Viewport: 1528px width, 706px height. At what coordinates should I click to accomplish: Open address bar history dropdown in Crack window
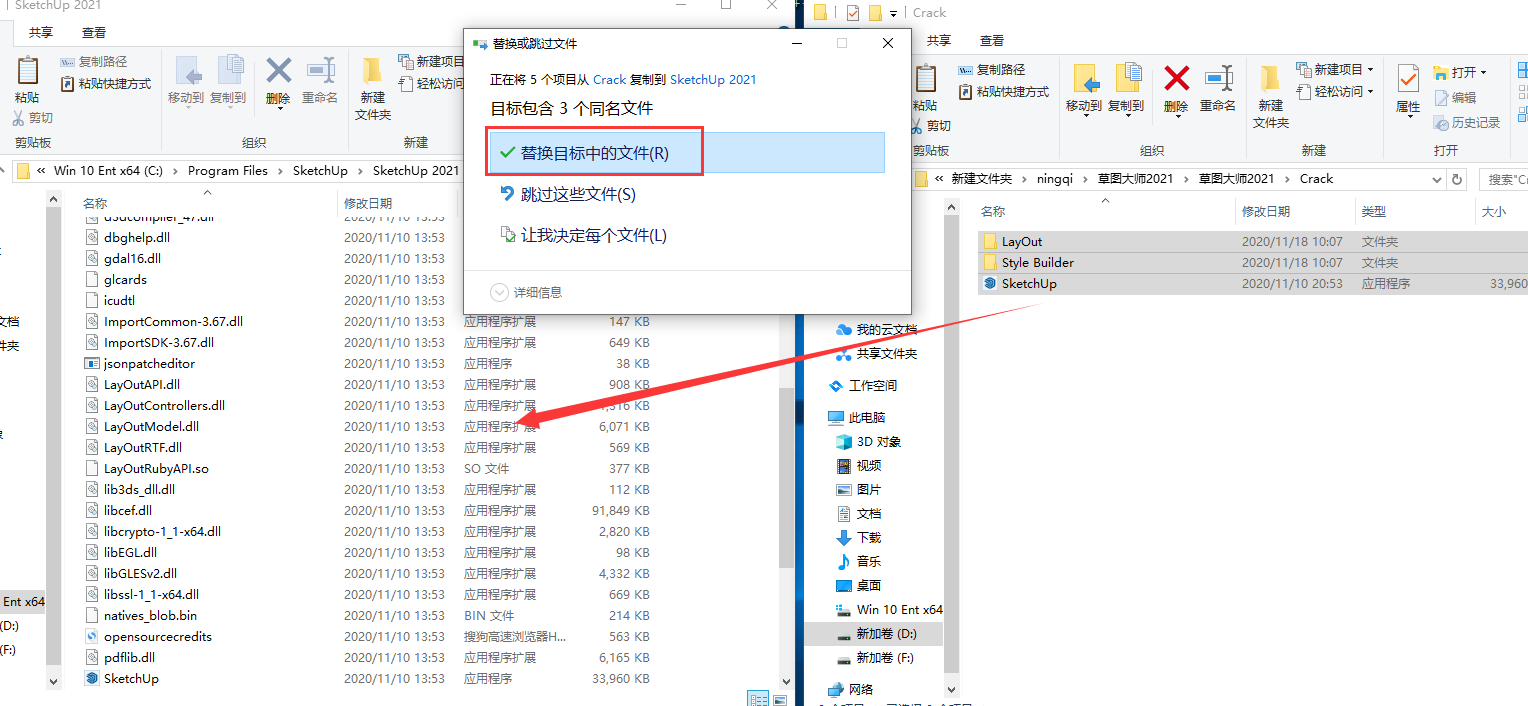[x=1435, y=179]
